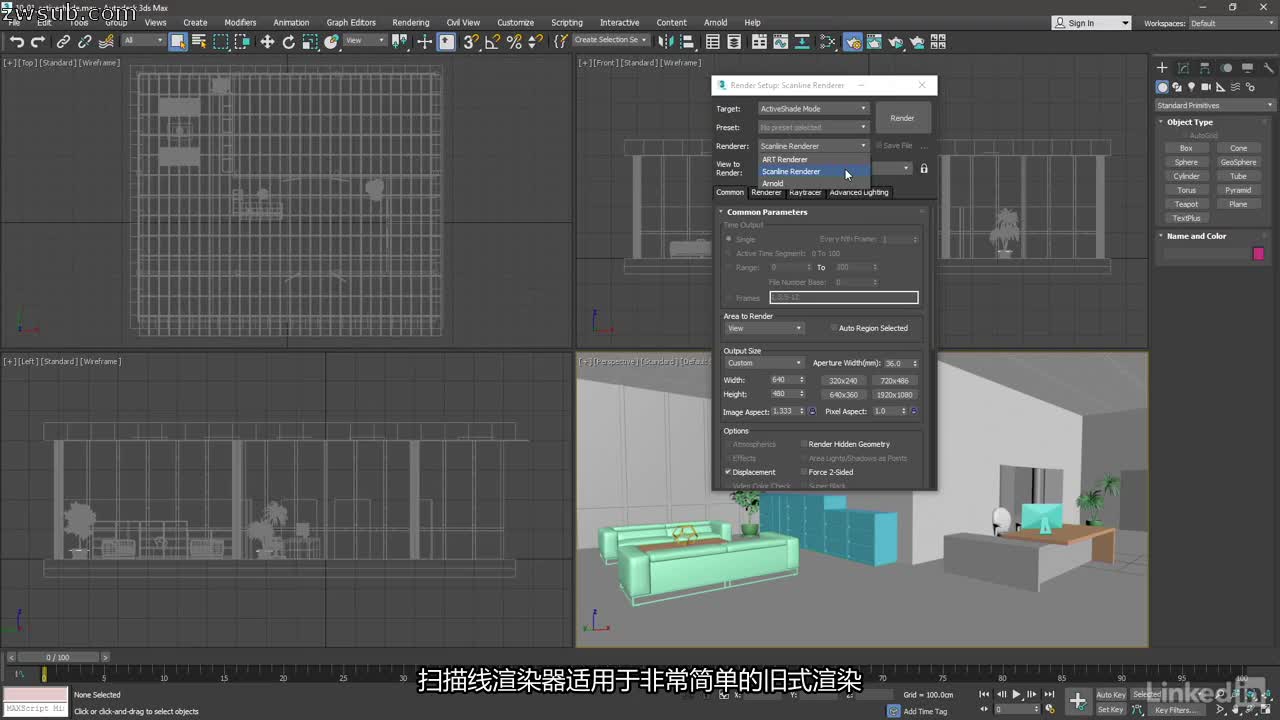1280x720 pixels.
Task: Switch to the Advanced Lighting tab
Action: point(858,192)
